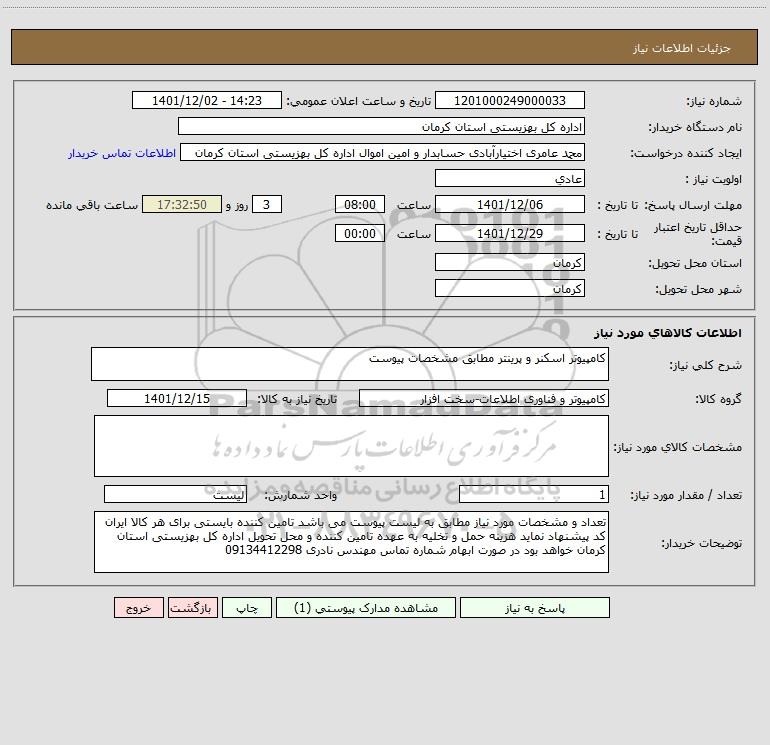Click the 'خروج' exit button
770x745 pixels.
pos(138,608)
